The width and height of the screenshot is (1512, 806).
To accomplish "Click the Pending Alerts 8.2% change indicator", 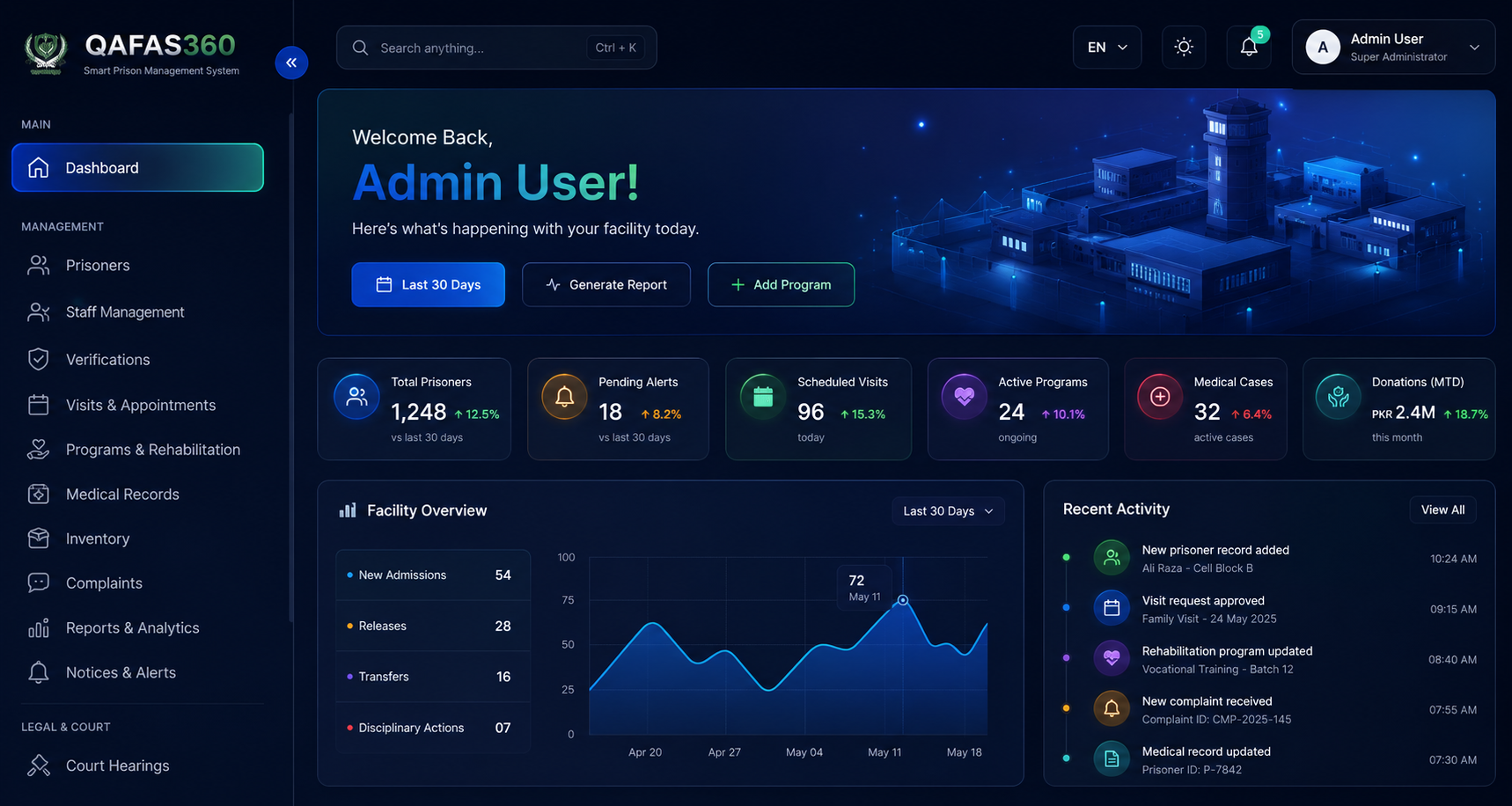I will (x=661, y=414).
